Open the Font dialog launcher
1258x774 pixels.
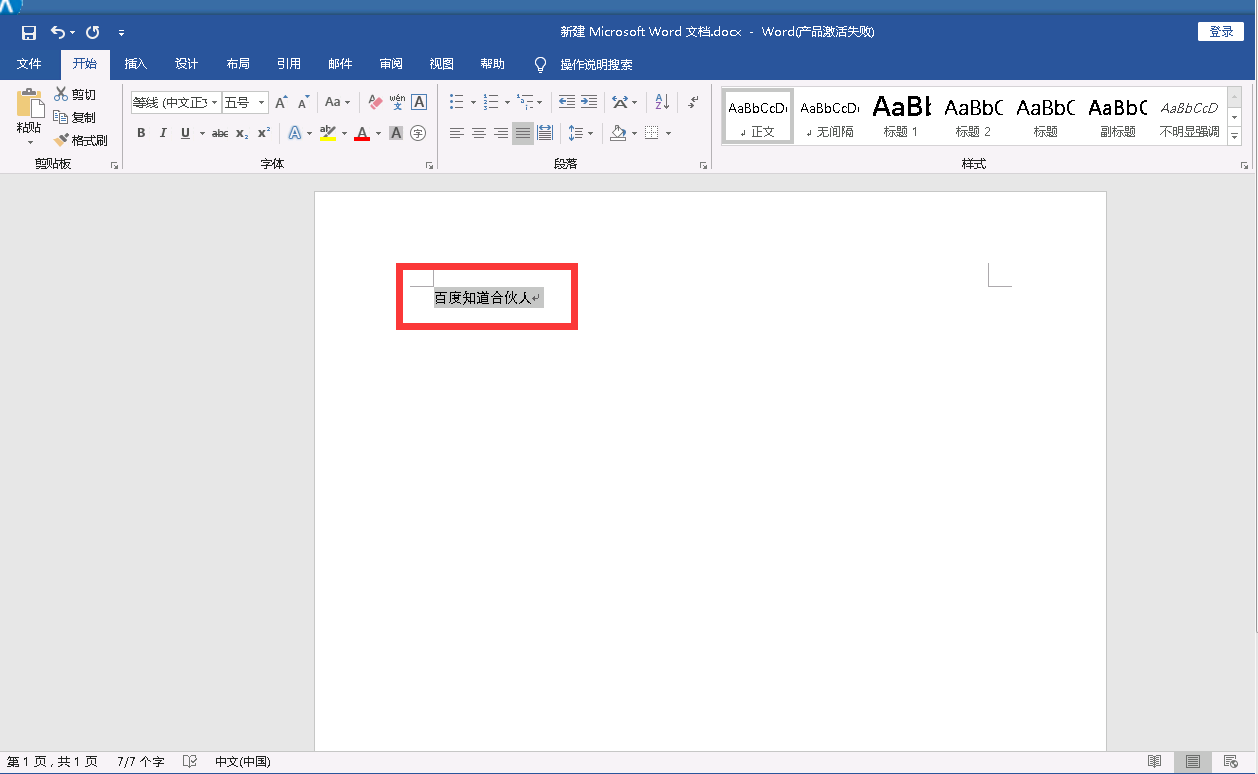429,165
